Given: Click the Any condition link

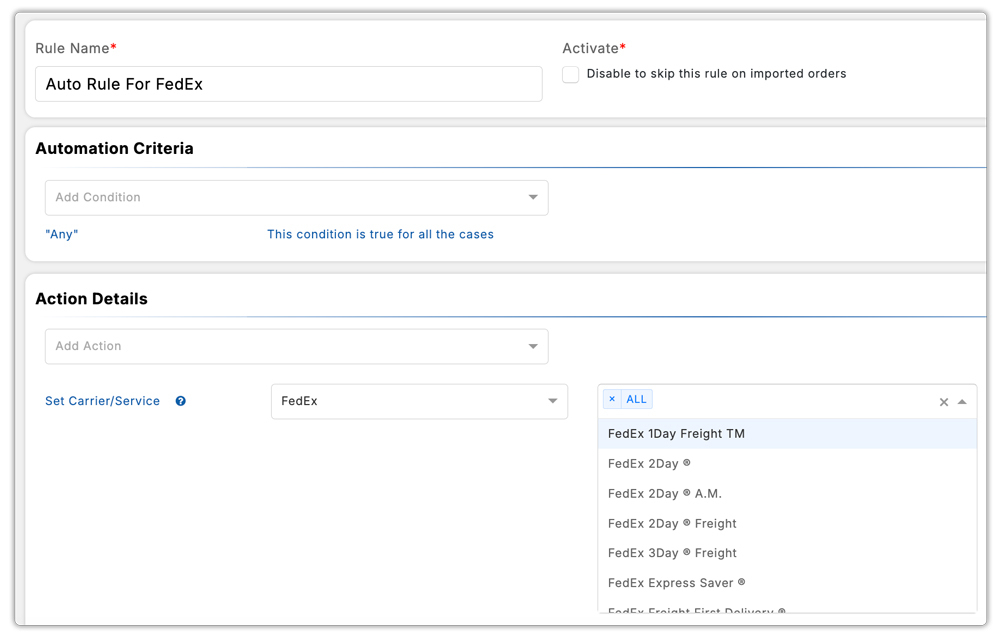Looking at the screenshot, I should pos(60,234).
